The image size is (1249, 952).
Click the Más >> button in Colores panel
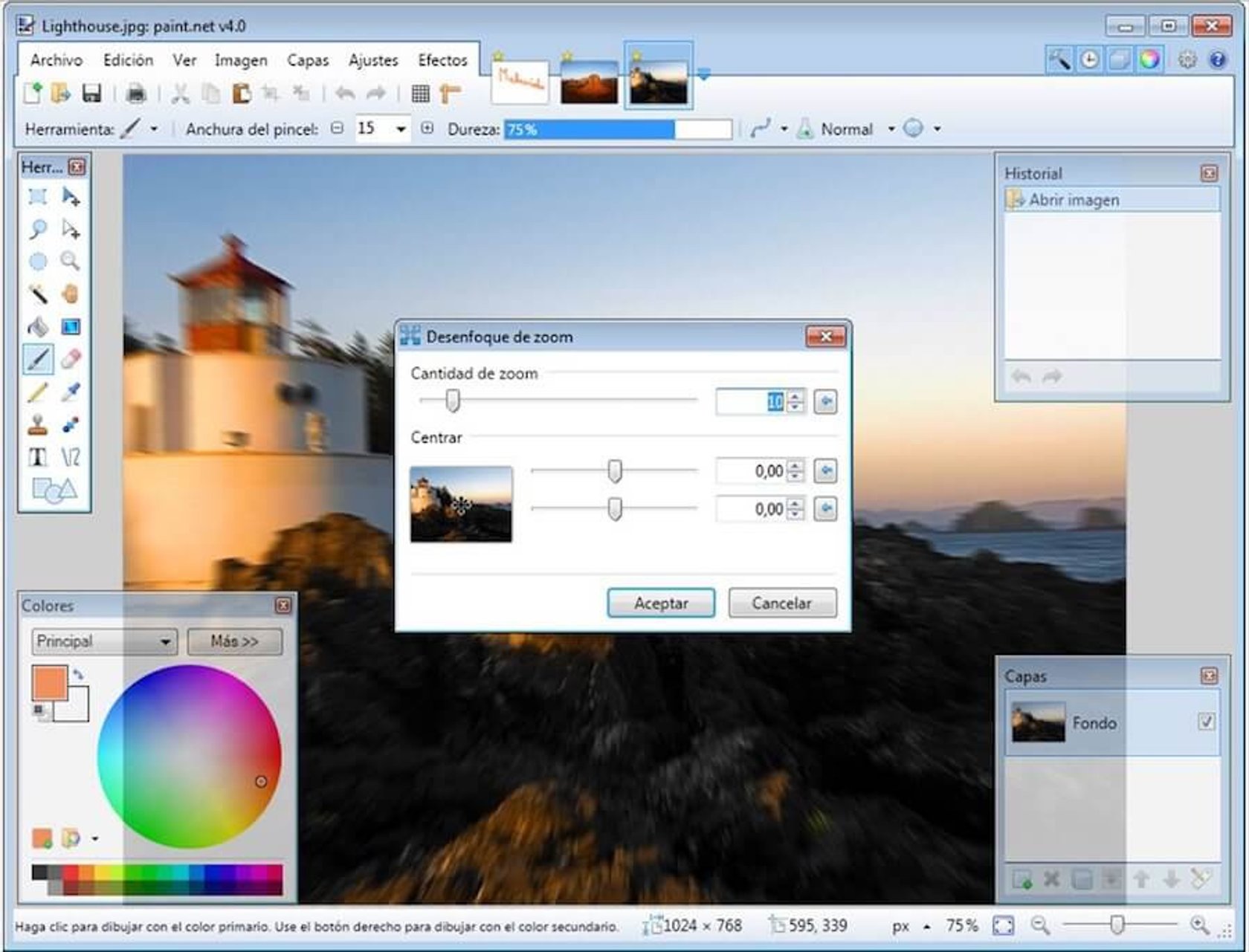tap(234, 641)
